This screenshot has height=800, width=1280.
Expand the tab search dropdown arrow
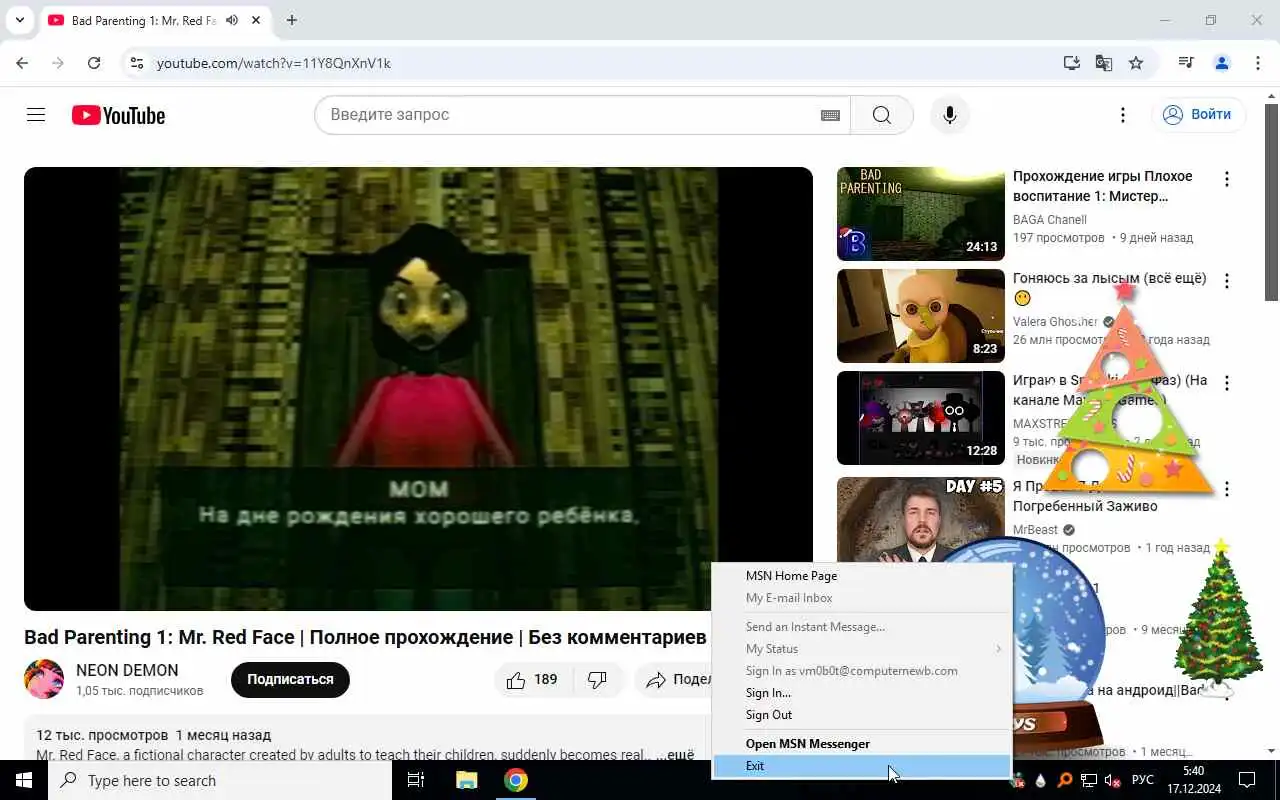[19, 20]
